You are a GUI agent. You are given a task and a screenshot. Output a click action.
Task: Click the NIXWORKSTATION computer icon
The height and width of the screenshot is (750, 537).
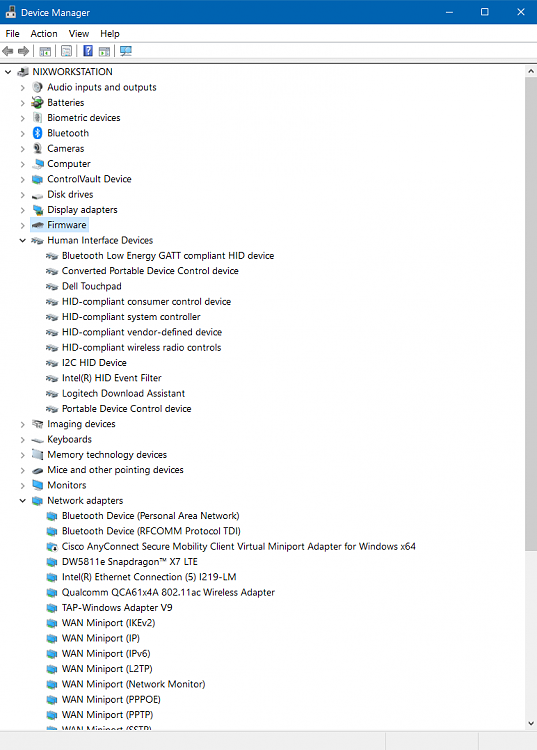tap(22, 72)
